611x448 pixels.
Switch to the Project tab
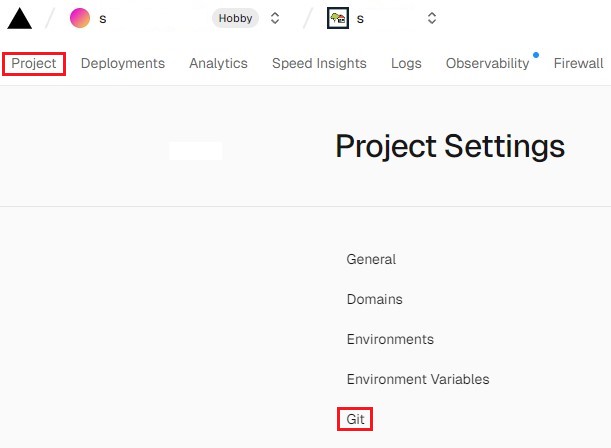pos(34,63)
